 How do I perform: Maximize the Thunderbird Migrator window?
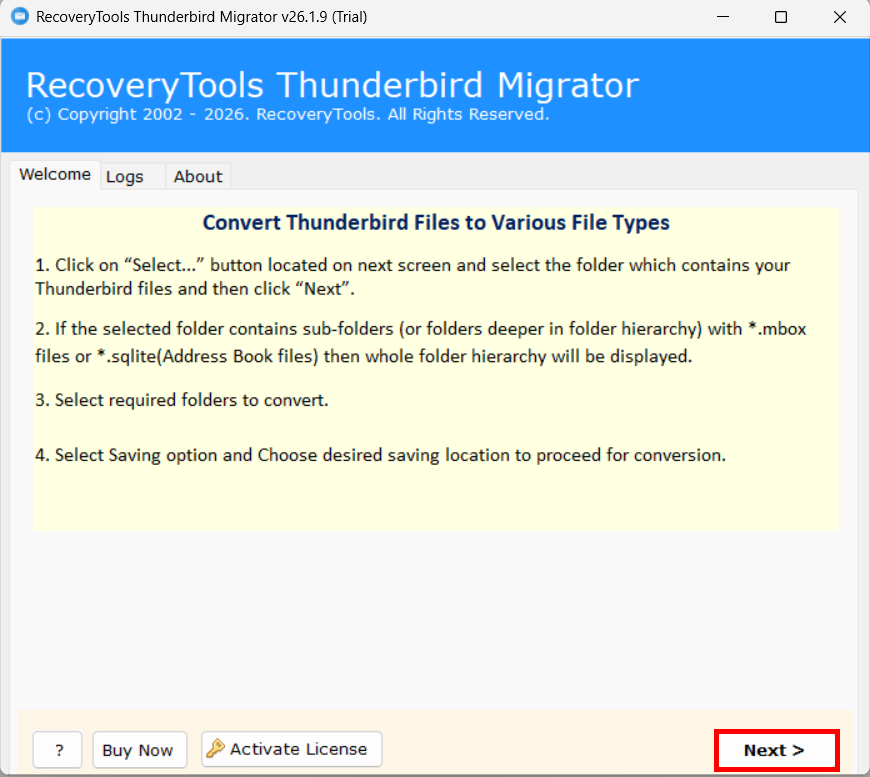[x=781, y=17]
